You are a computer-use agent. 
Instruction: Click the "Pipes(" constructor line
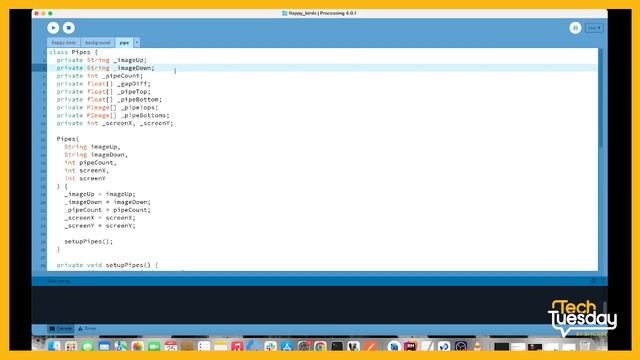coord(68,139)
